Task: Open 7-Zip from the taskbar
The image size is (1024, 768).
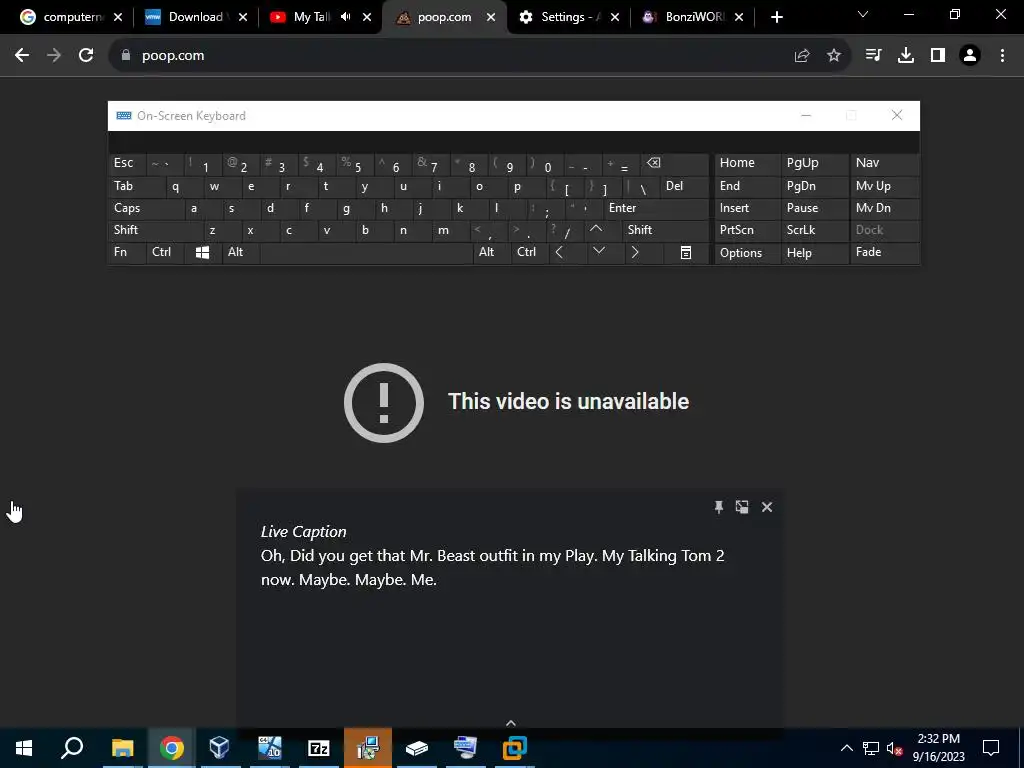Action: [318, 748]
